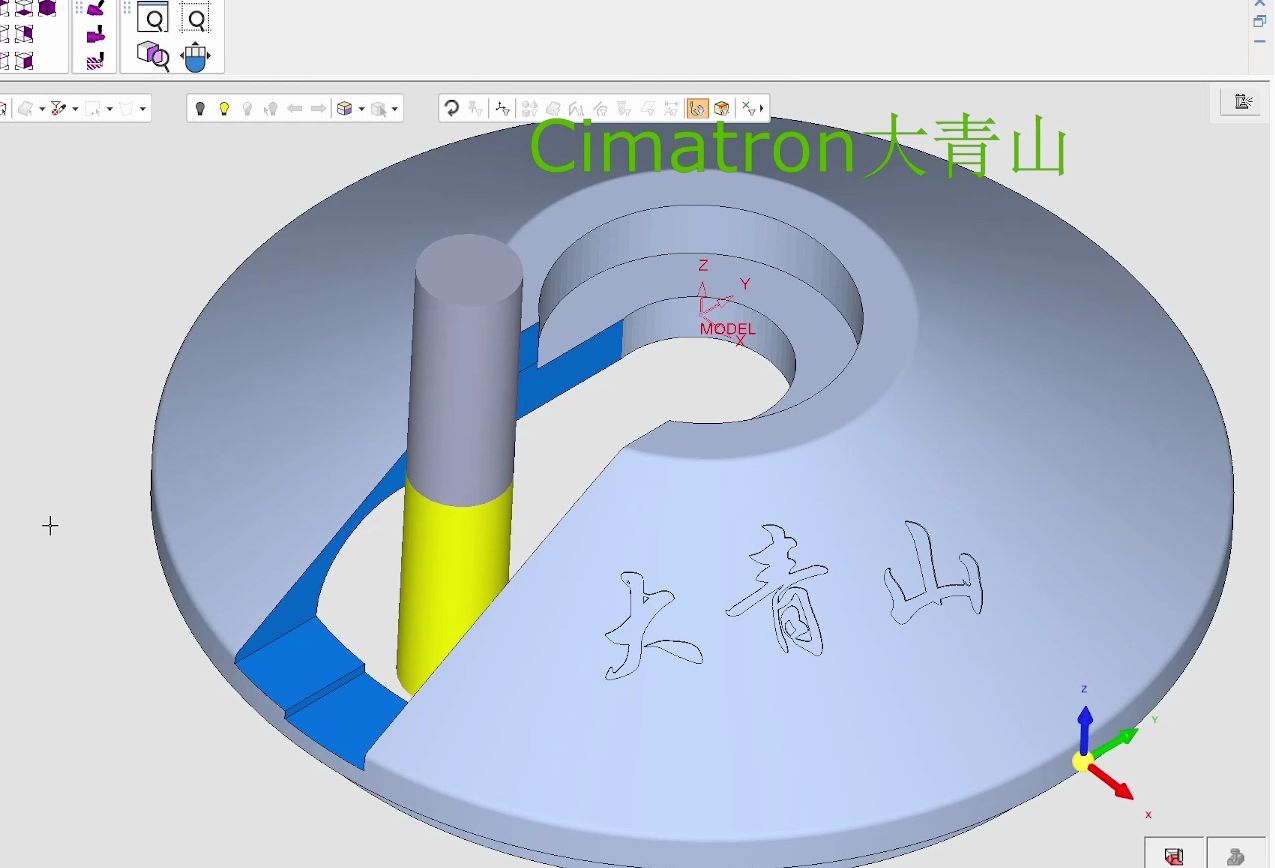This screenshot has width=1275, height=868.
Task: Select the dotted-box zoom selection icon
Action: point(197,19)
